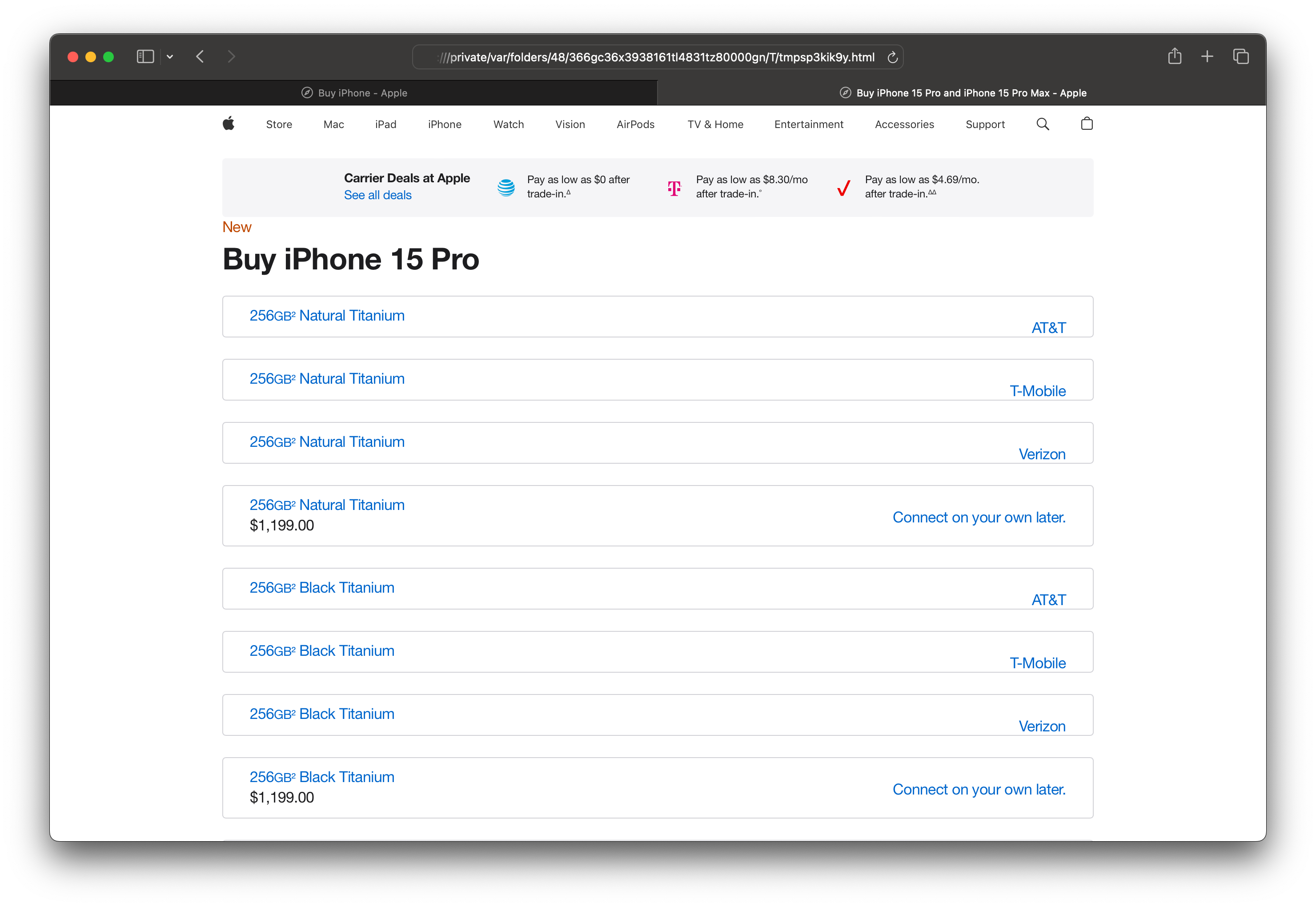Image resolution: width=1316 pixels, height=907 pixels.
Task: Click the Verizon checkmark logo
Action: coord(843,188)
